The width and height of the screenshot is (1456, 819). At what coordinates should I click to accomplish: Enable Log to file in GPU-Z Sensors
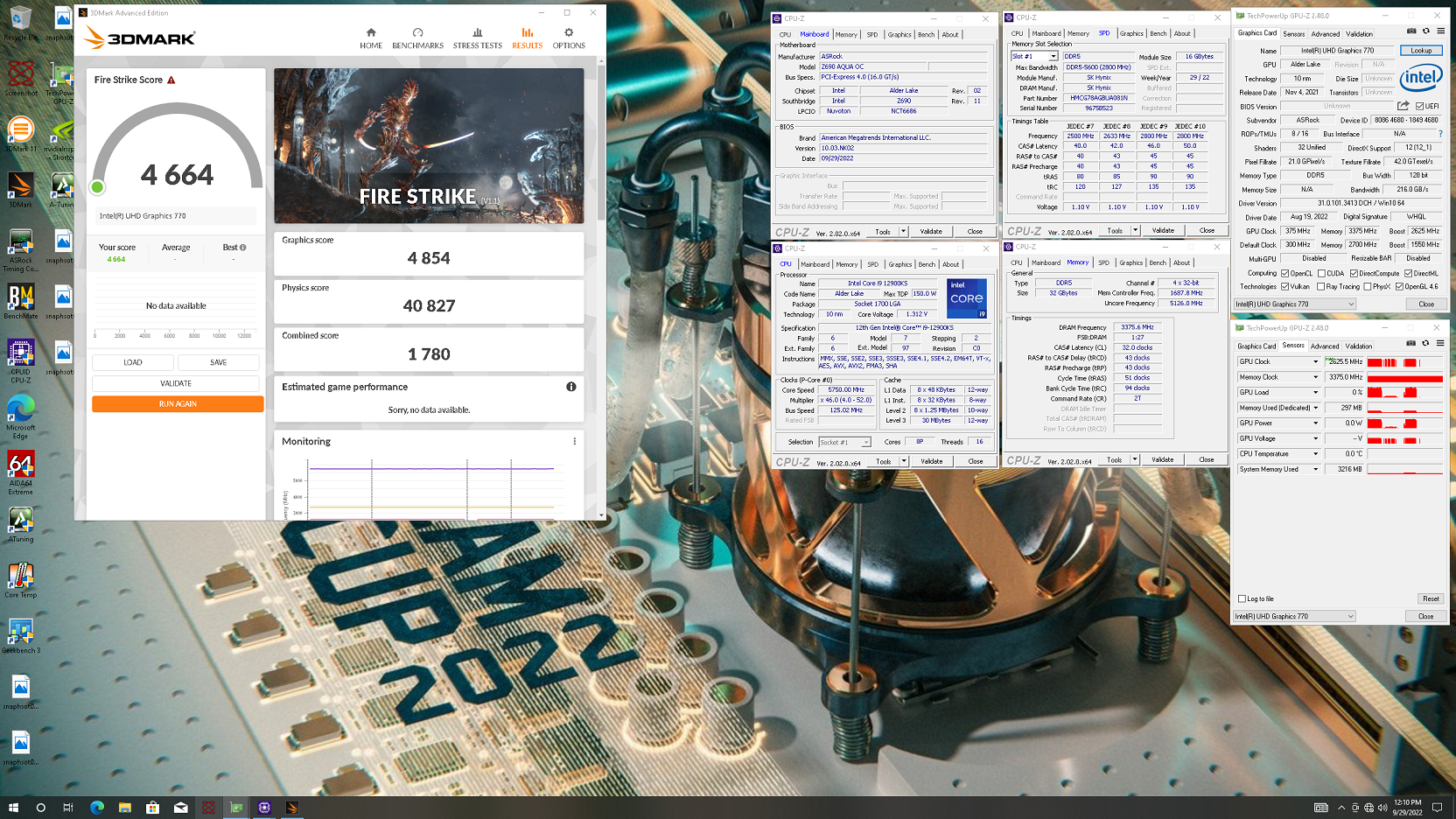1242,598
